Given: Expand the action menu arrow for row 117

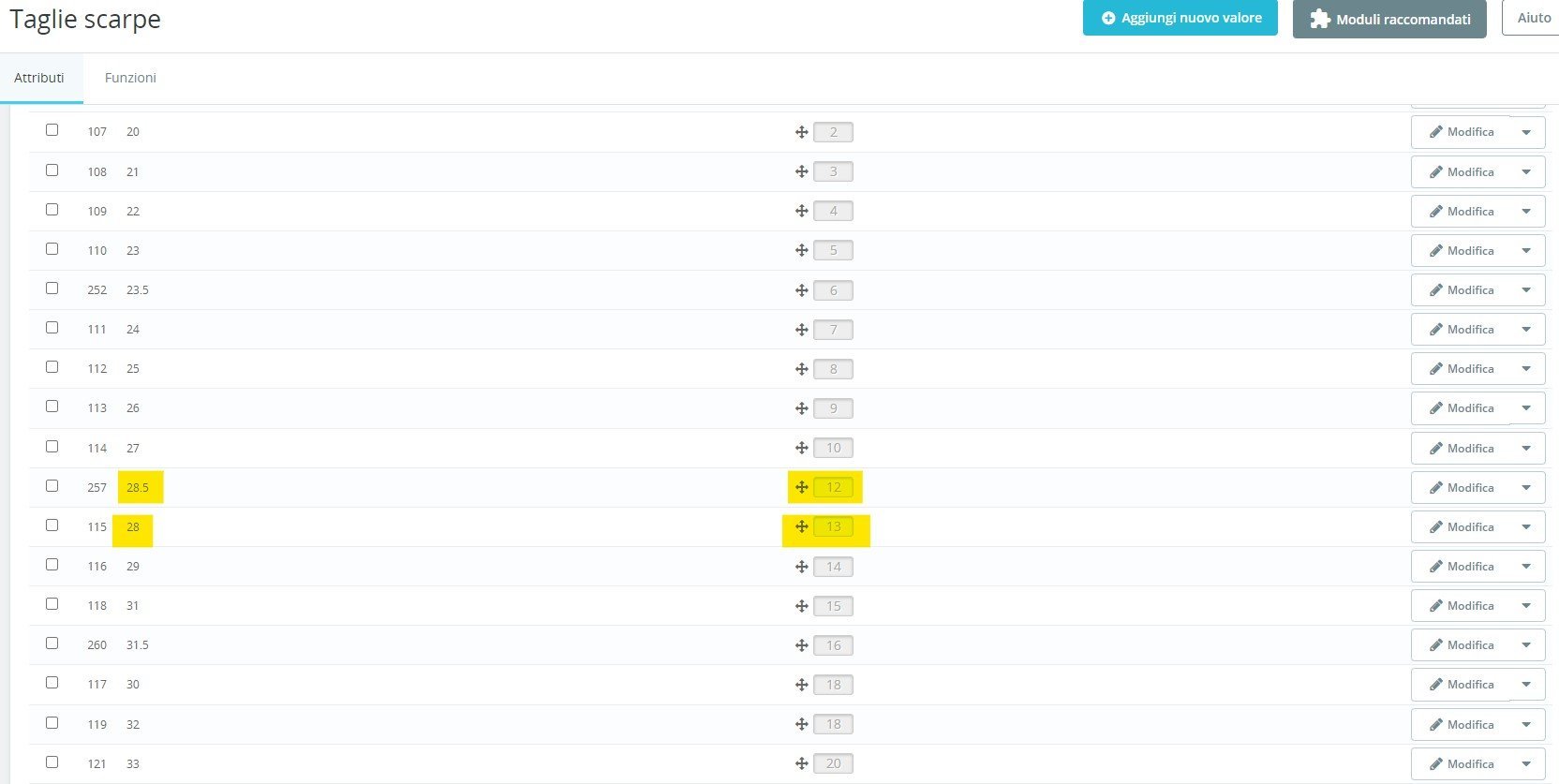Looking at the screenshot, I should coord(1526,685).
